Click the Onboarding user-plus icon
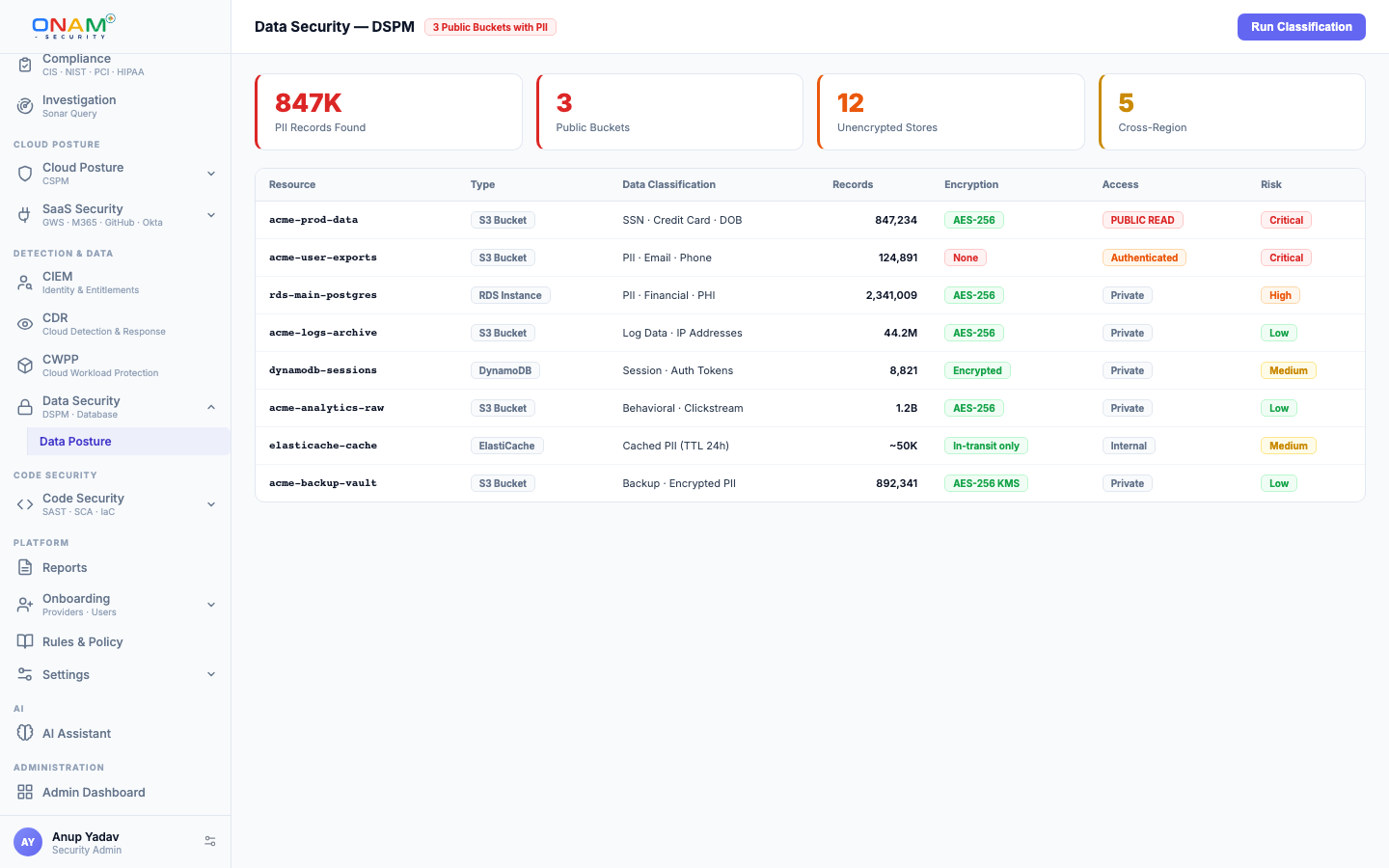1389x868 pixels. pyautogui.click(x=25, y=605)
